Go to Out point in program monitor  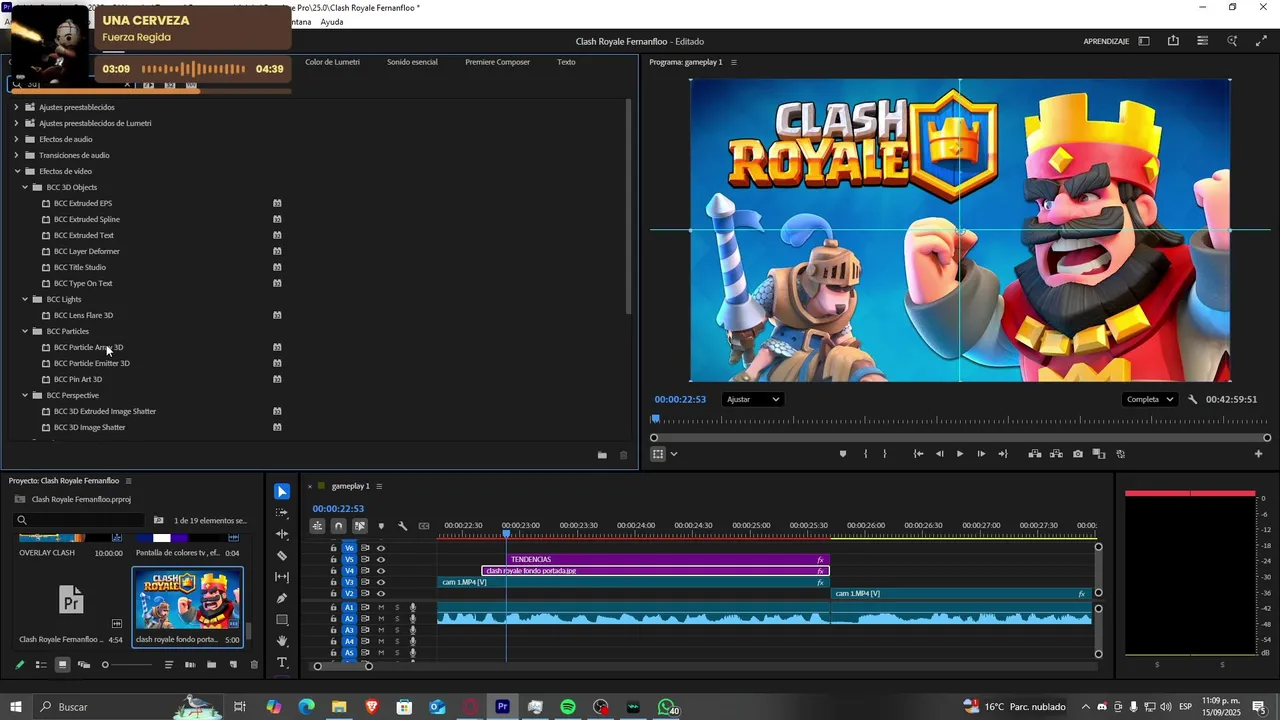pos(1003,454)
